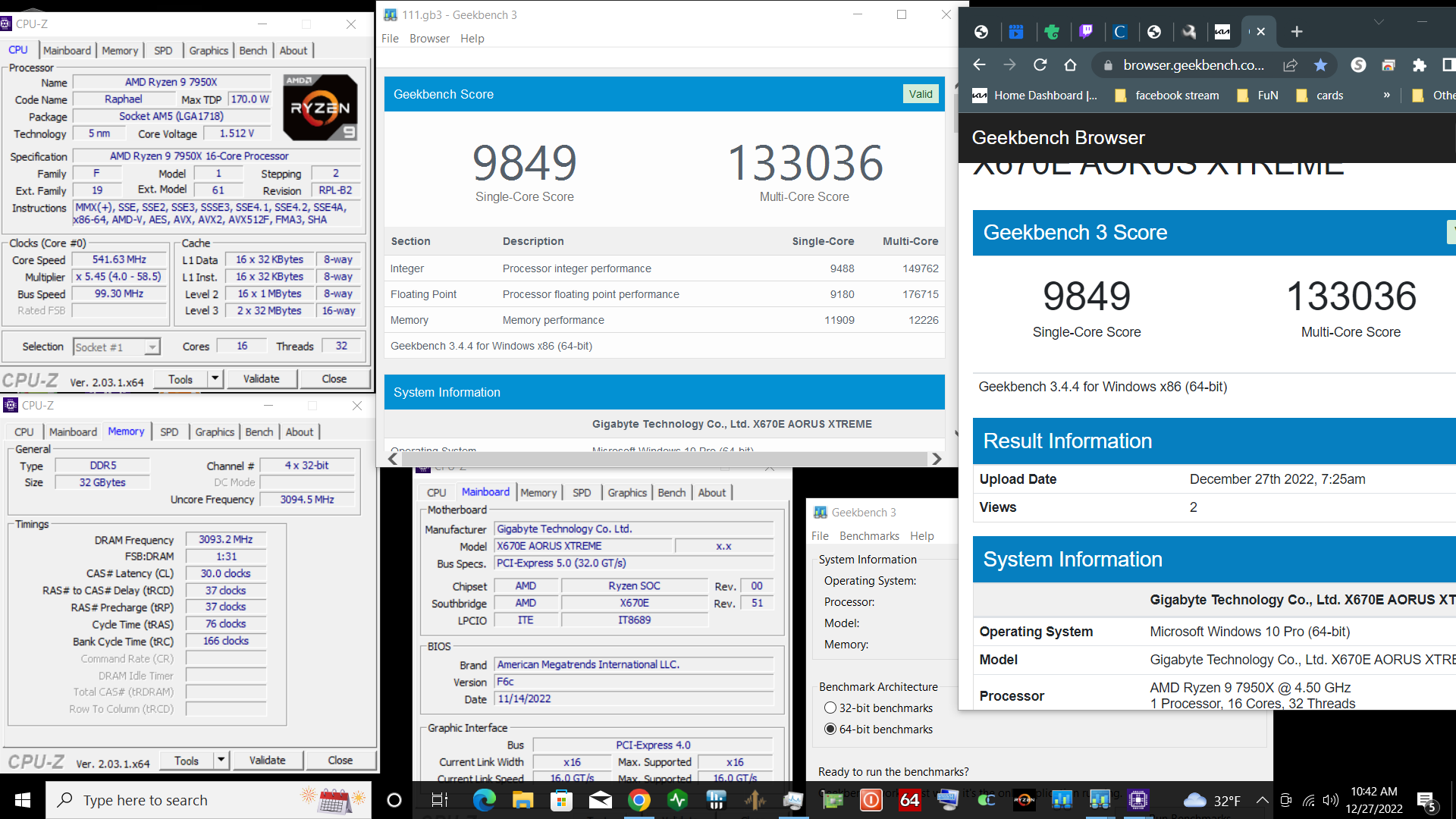Open the Socket #1 selection dropdown
Image resolution: width=1456 pixels, height=819 pixels.
tap(116, 347)
